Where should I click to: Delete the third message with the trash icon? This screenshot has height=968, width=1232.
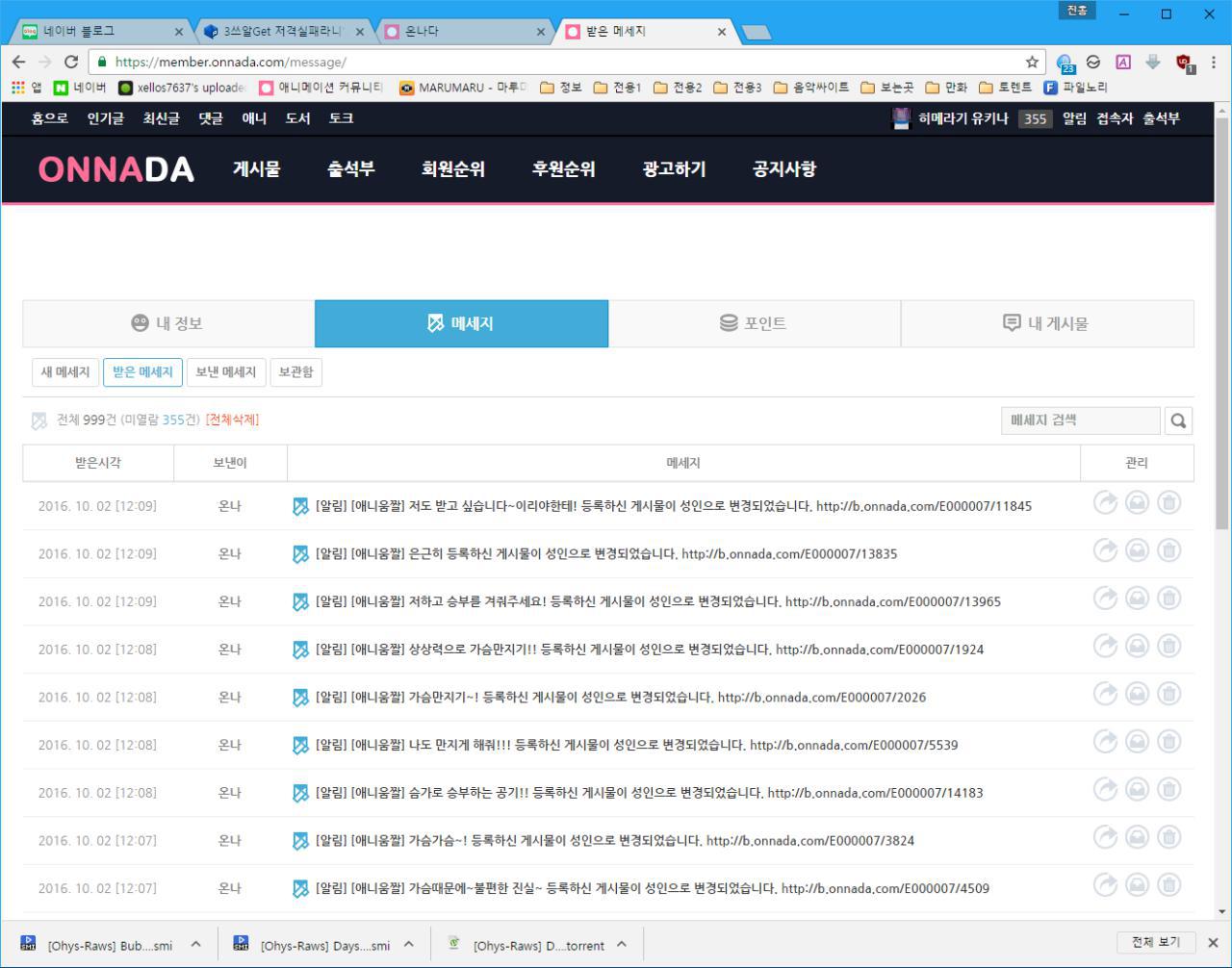[1168, 599]
